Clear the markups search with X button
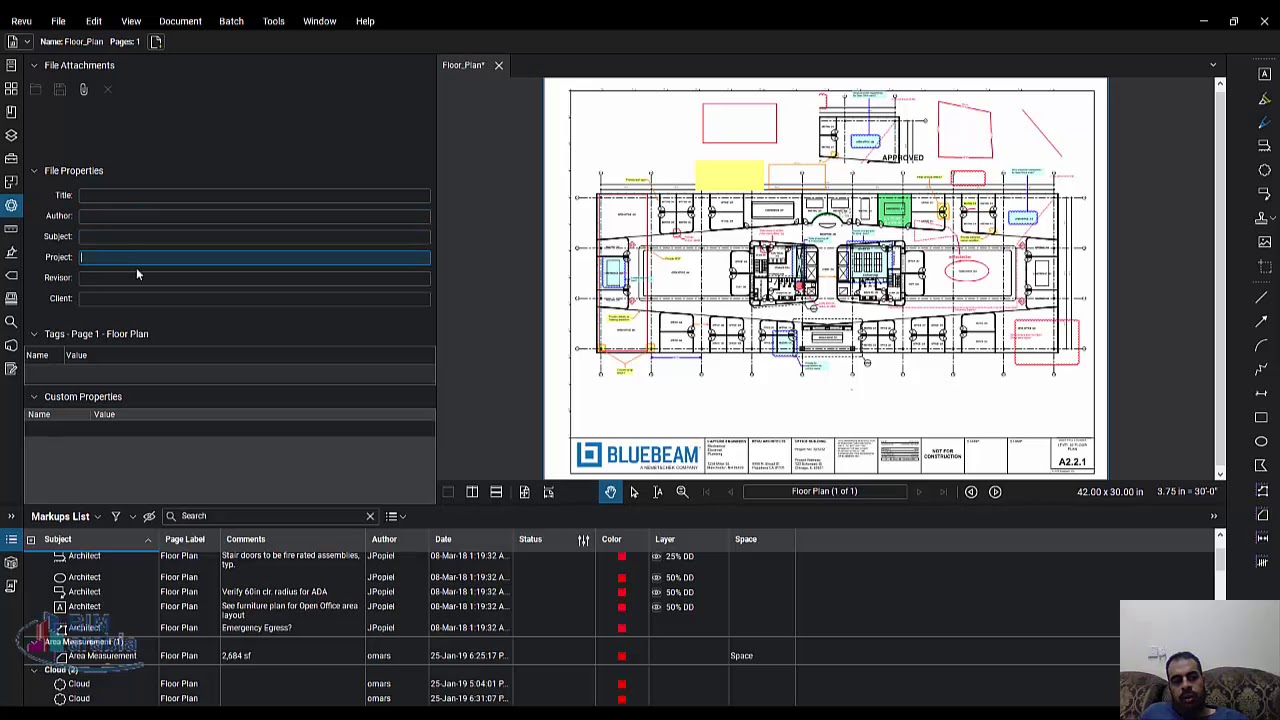Image resolution: width=1280 pixels, height=720 pixels. pos(370,516)
